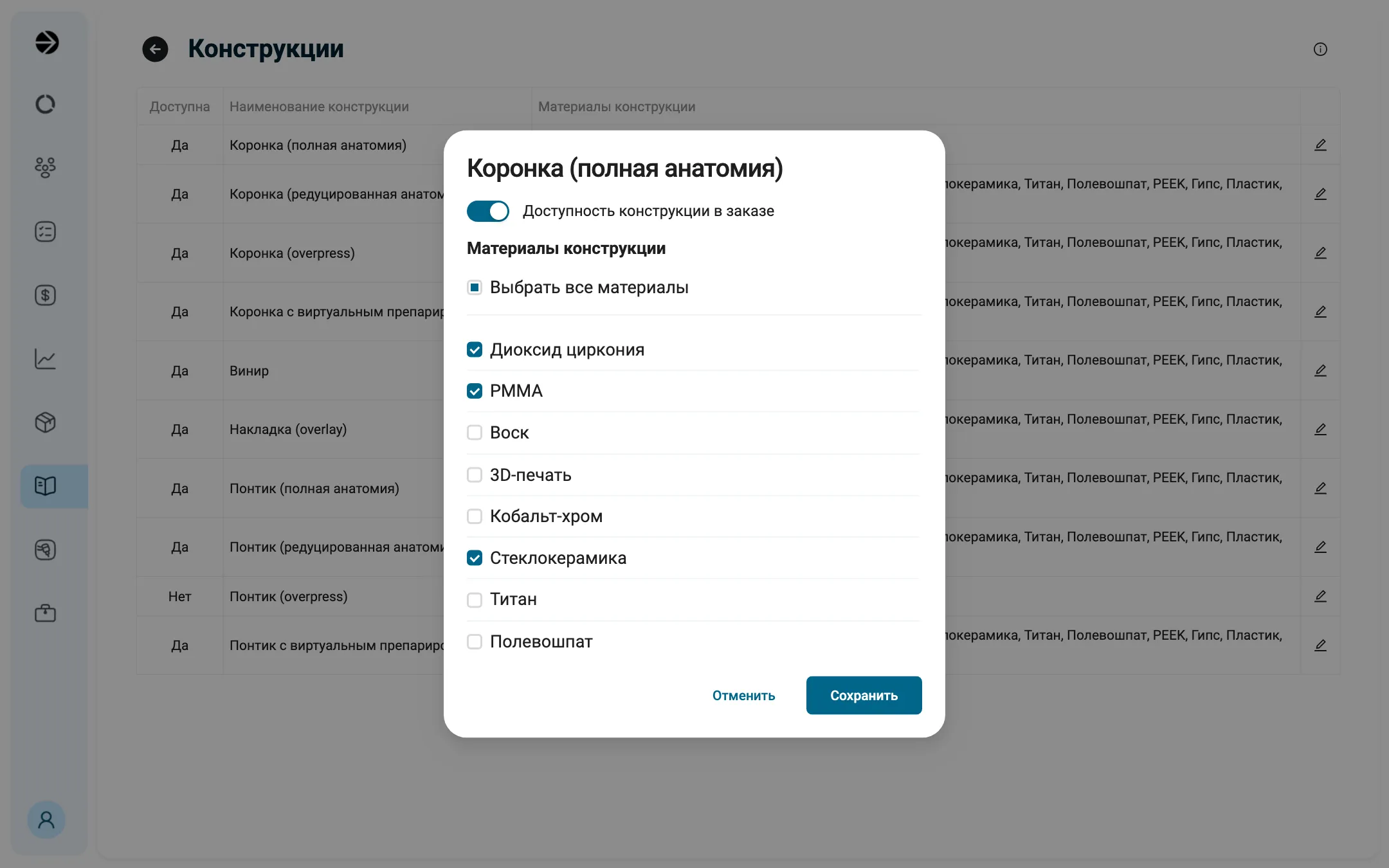Open the briefcase sidebar icon
Viewport: 1389px width, 868px height.
[45, 613]
